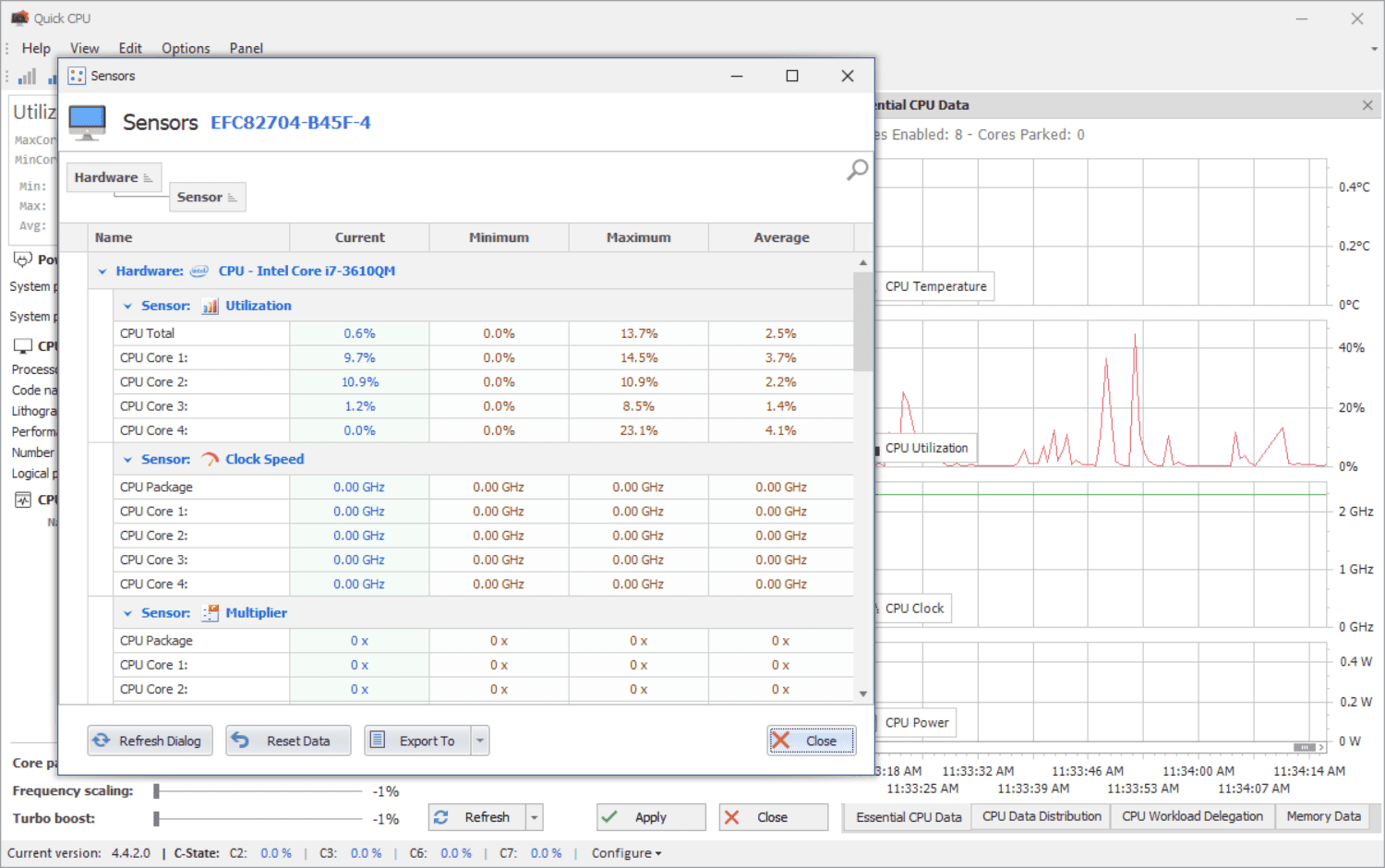
Task: Click the CPU Clock chart label
Action: point(914,609)
